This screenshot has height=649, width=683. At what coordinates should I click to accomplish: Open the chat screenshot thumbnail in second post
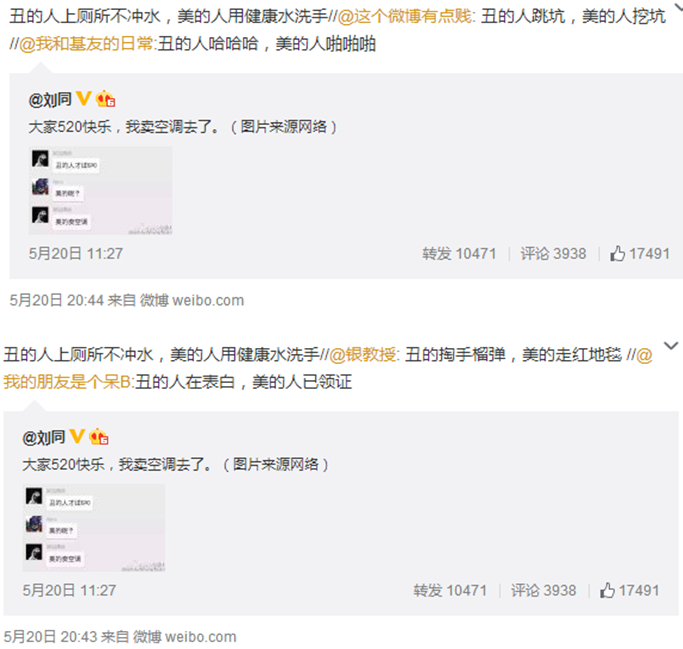[94, 528]
